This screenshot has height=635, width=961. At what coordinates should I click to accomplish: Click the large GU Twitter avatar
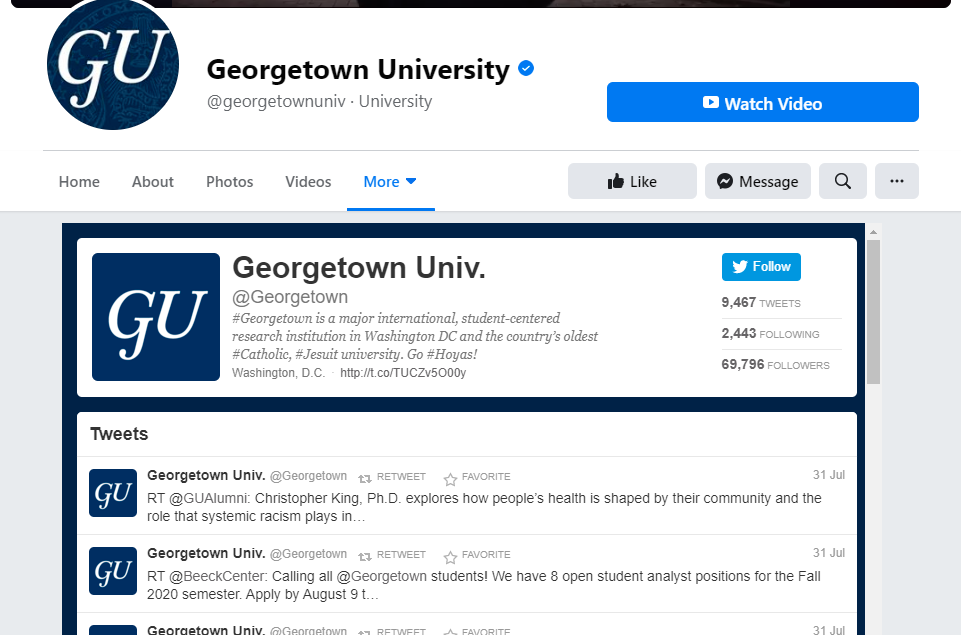pyautogui.click(x=156, y=317)
